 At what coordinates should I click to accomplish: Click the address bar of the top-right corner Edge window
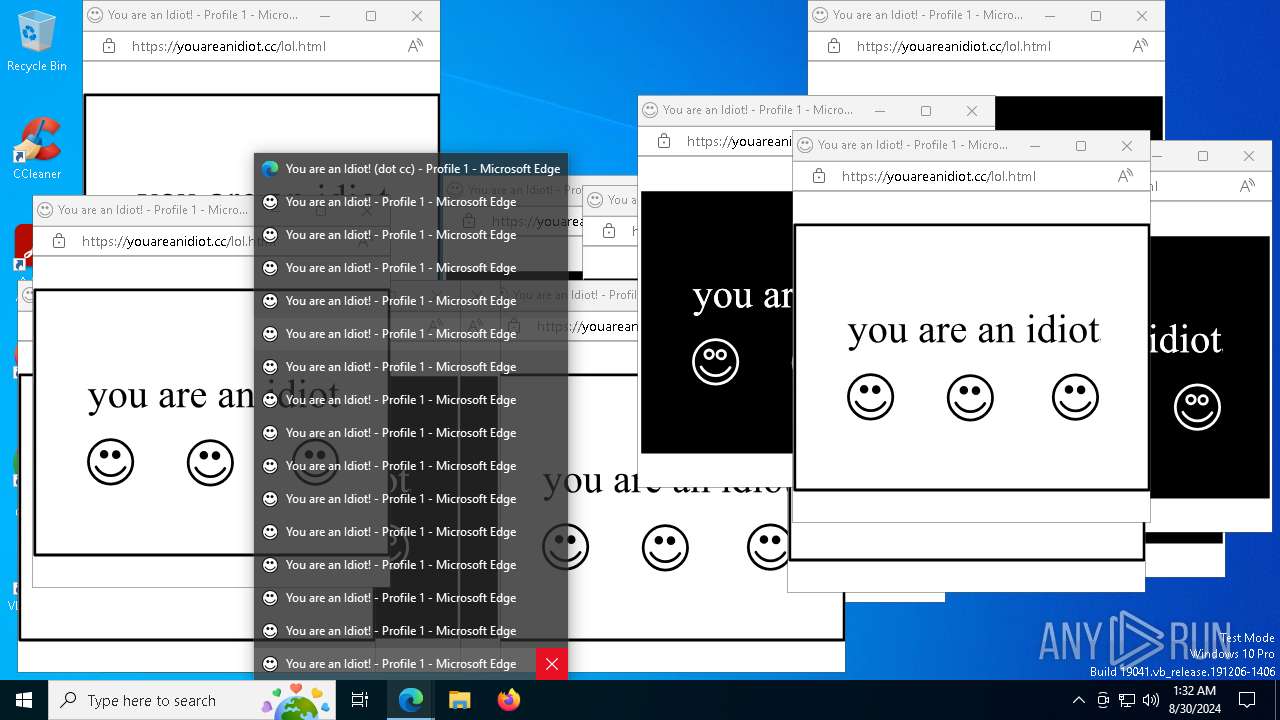click(x=986, y=46)
